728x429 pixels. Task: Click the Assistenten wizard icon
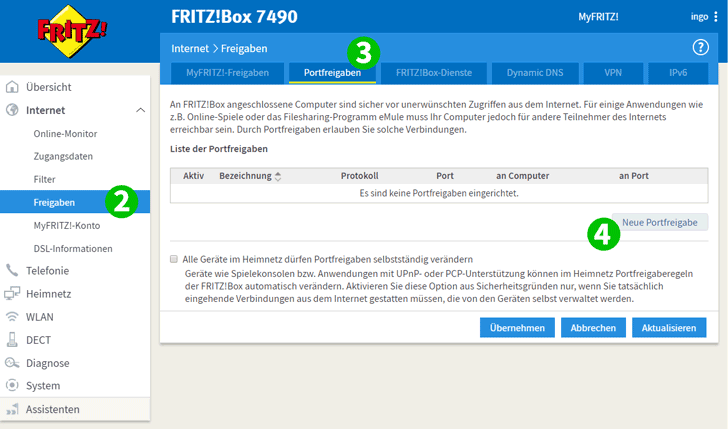(12, 409)
